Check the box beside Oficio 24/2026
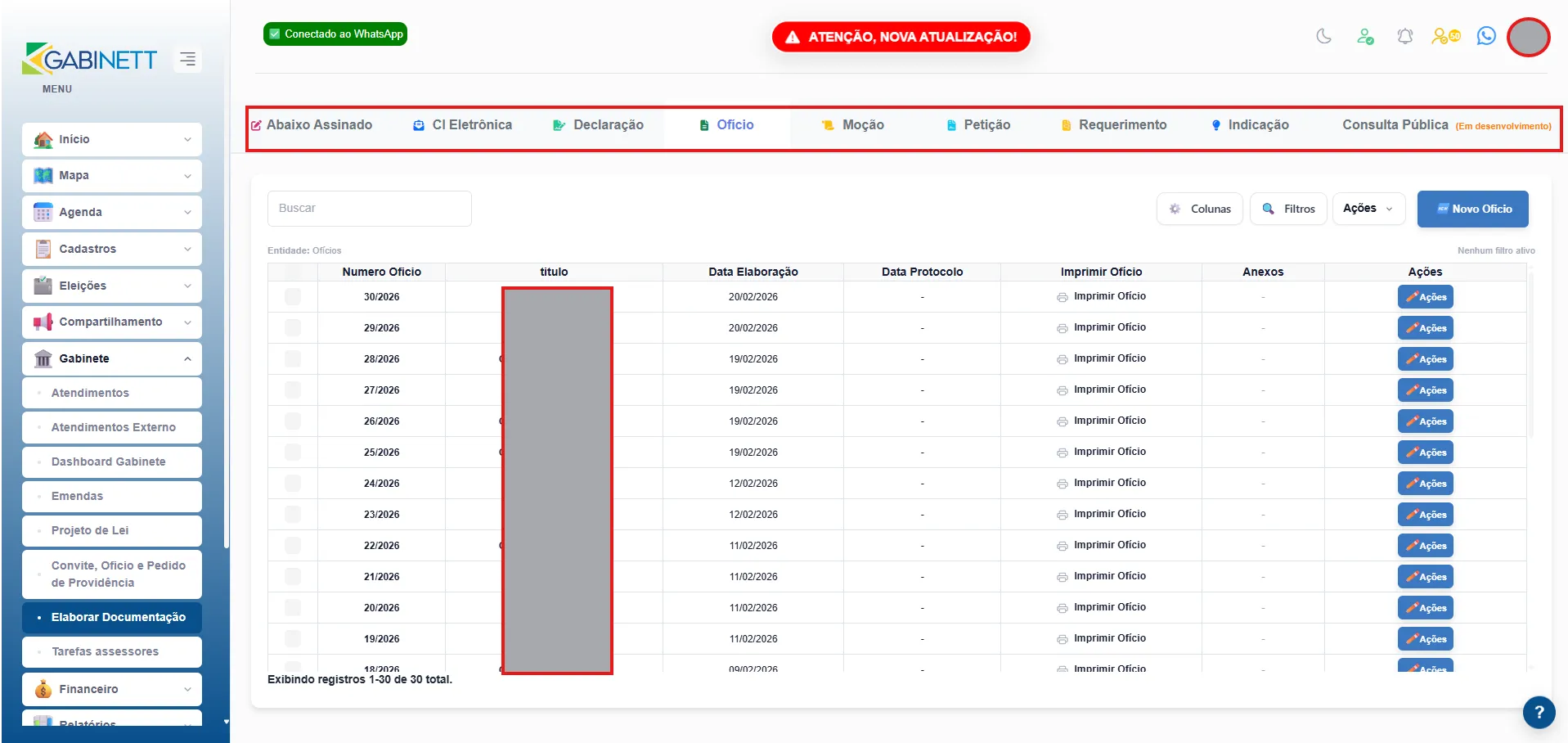 293,483
